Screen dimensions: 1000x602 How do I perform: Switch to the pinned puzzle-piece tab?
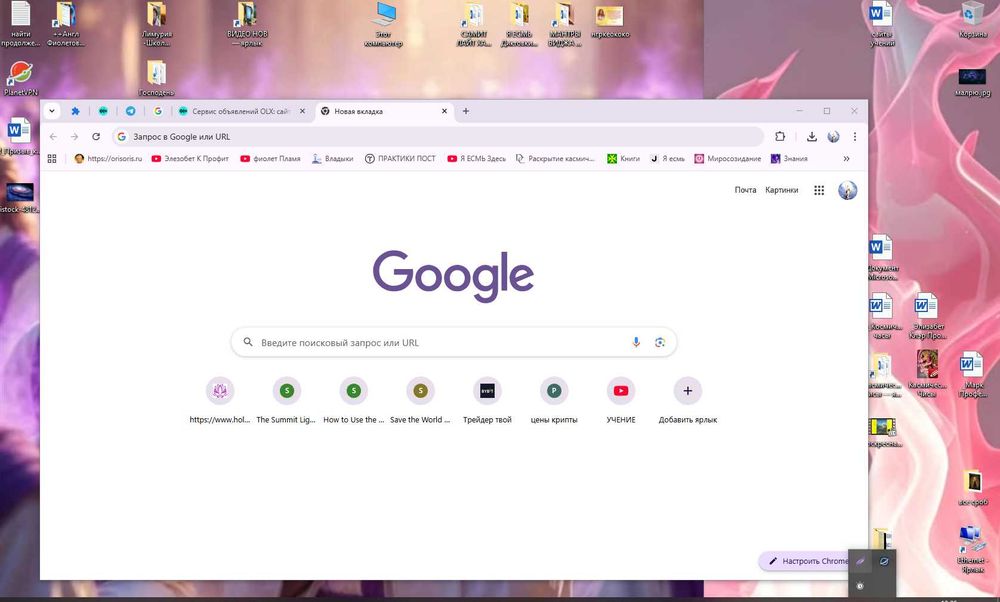[75, 111]
